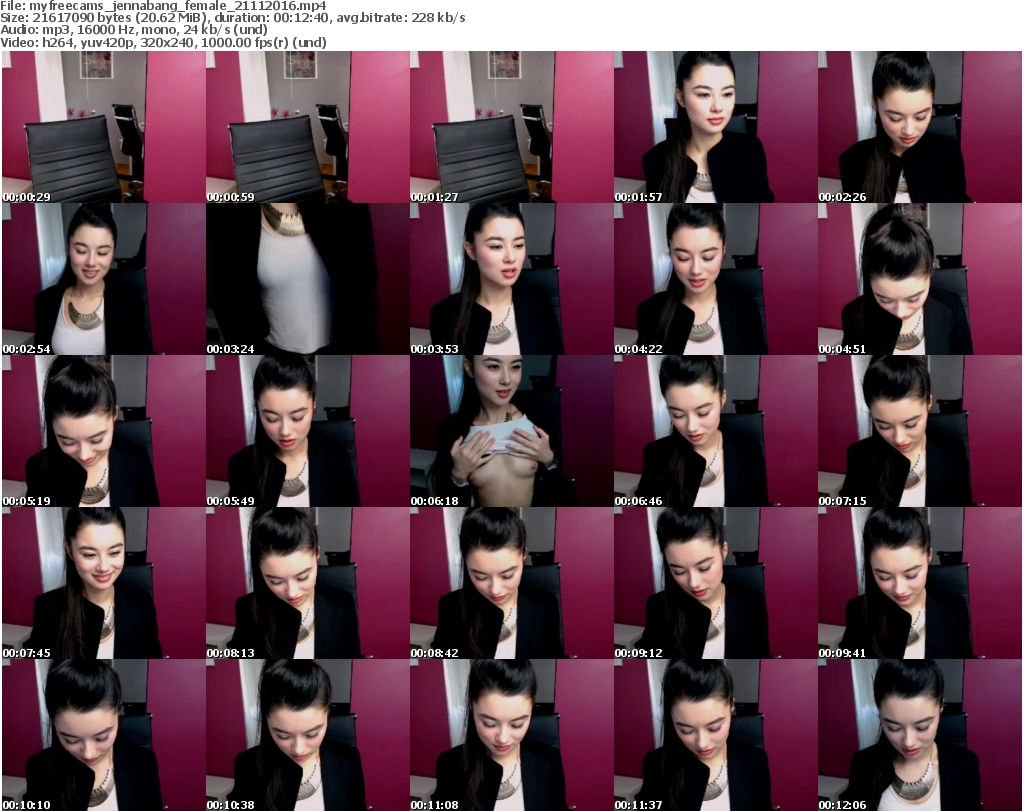Choose the 00:08:42 thumbnail
This screenshot has width=1024, height=811.
[x=511, y=583]
